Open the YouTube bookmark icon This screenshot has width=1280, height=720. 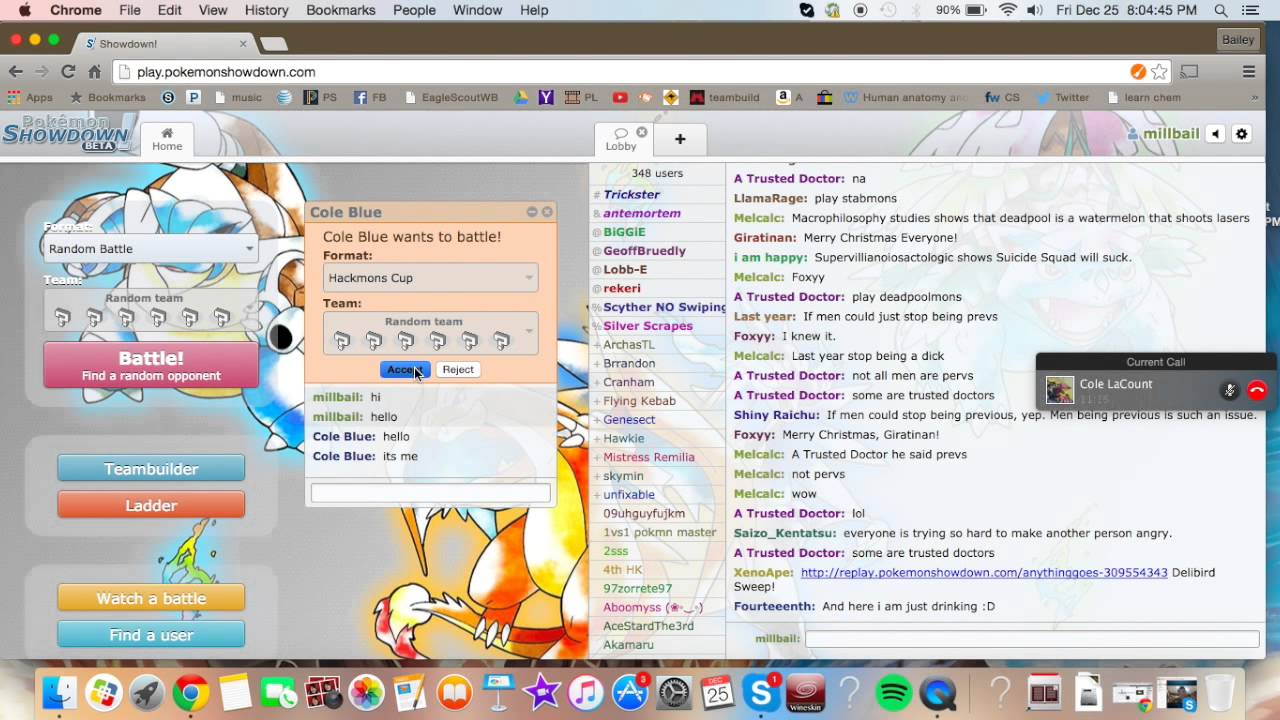click(x=620, y=98)
